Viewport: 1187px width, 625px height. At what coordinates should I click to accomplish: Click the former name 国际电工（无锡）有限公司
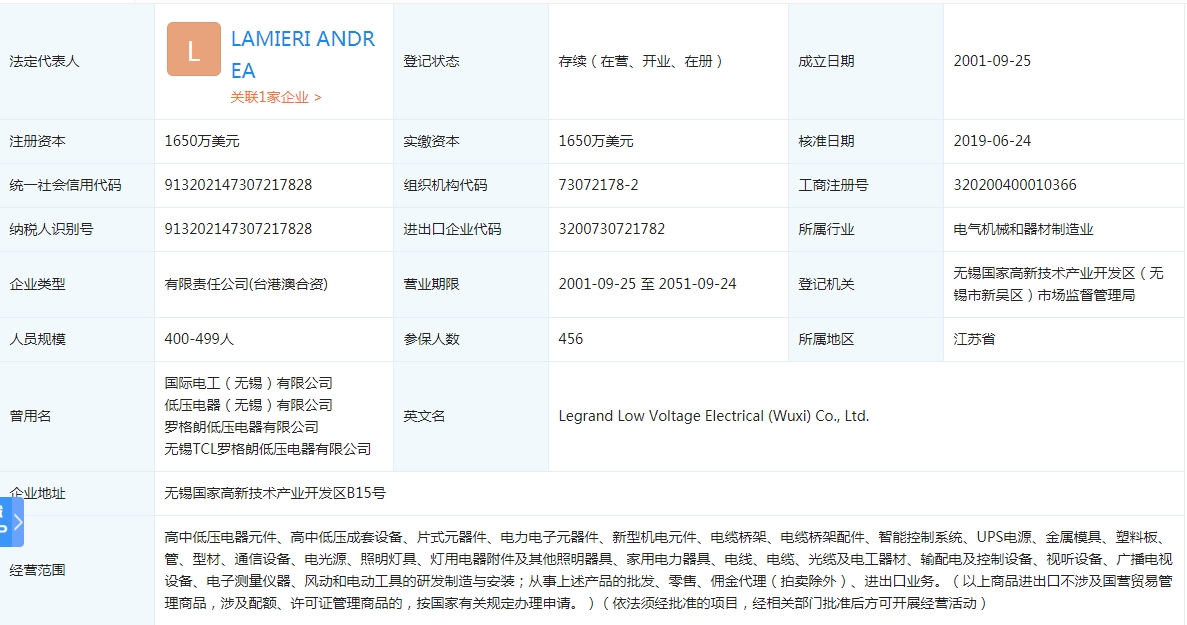[x=248, y=383]
